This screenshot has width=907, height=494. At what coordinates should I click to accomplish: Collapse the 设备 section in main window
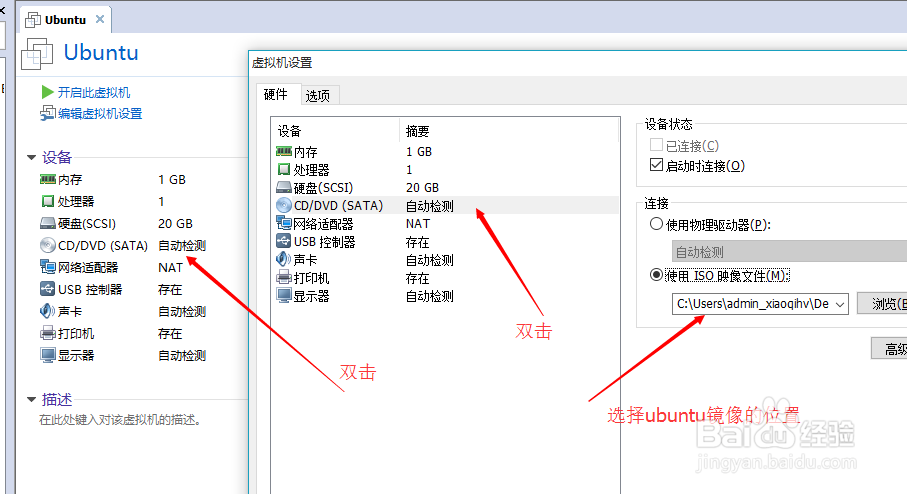click(x=31, y=157)
